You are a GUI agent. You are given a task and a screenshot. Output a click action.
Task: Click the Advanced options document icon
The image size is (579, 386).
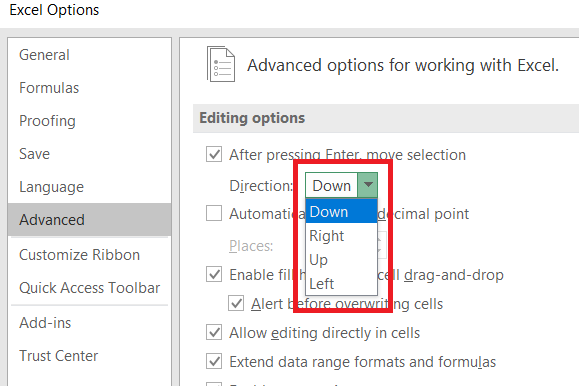pyautogui.click(x=220, y=64)
